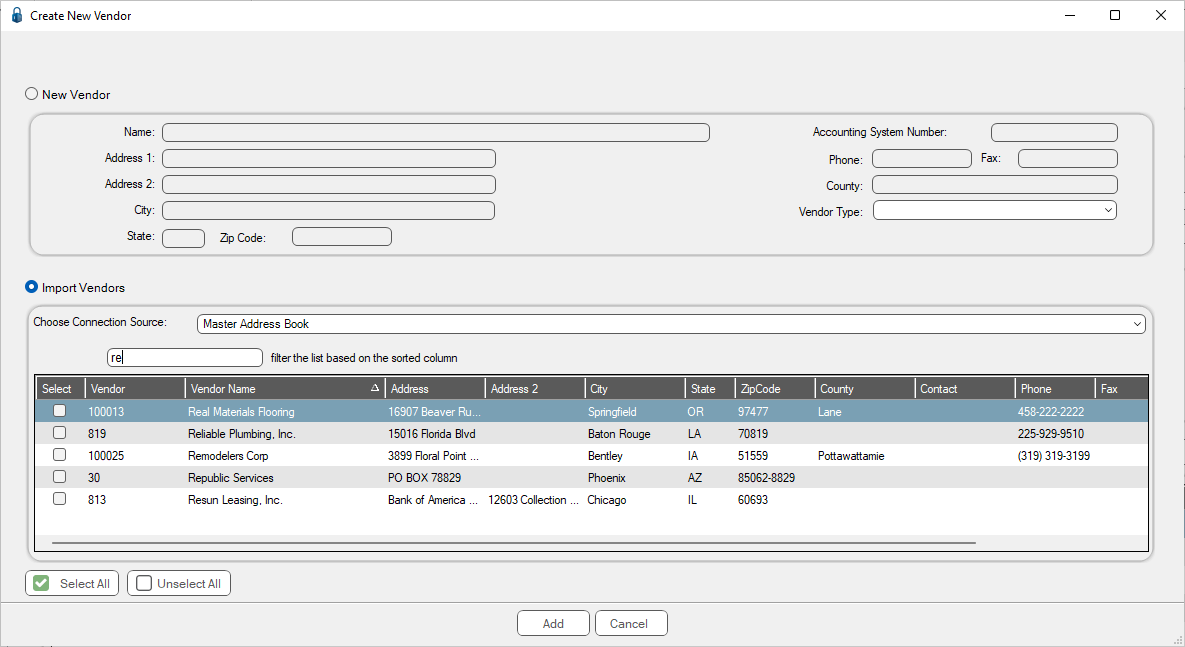Sort by the State column header
This screenshot has height=647, width=1185.
710,389
